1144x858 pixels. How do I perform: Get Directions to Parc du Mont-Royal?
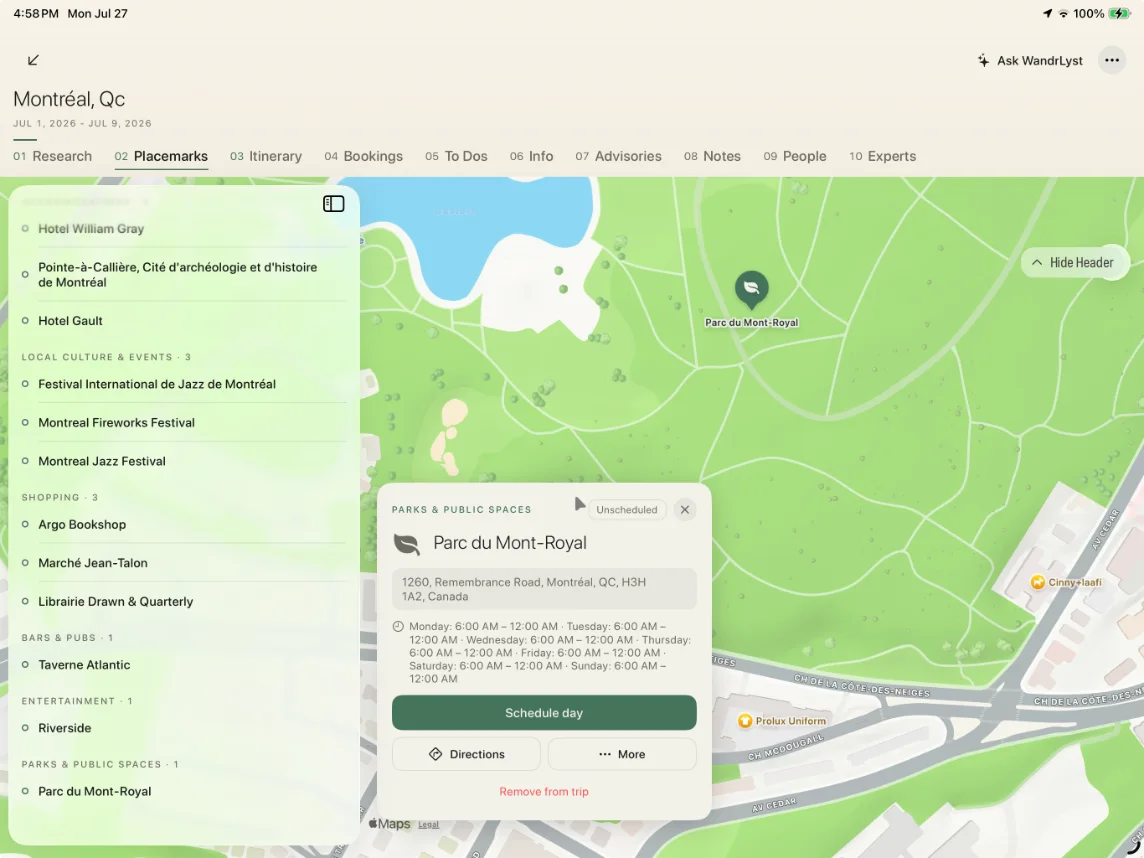coord(466,754)
